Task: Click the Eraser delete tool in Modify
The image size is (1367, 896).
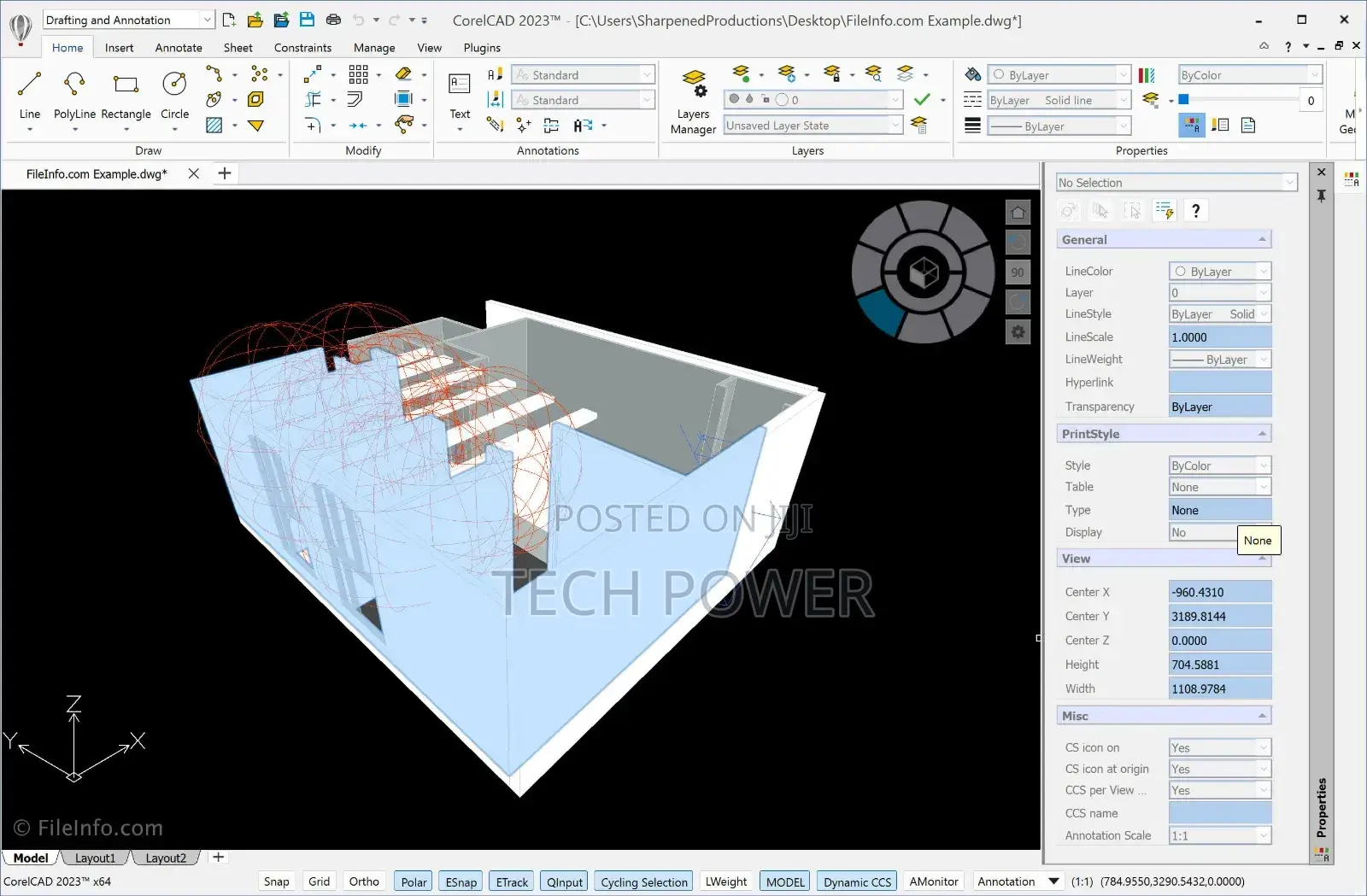Action: 404,74
